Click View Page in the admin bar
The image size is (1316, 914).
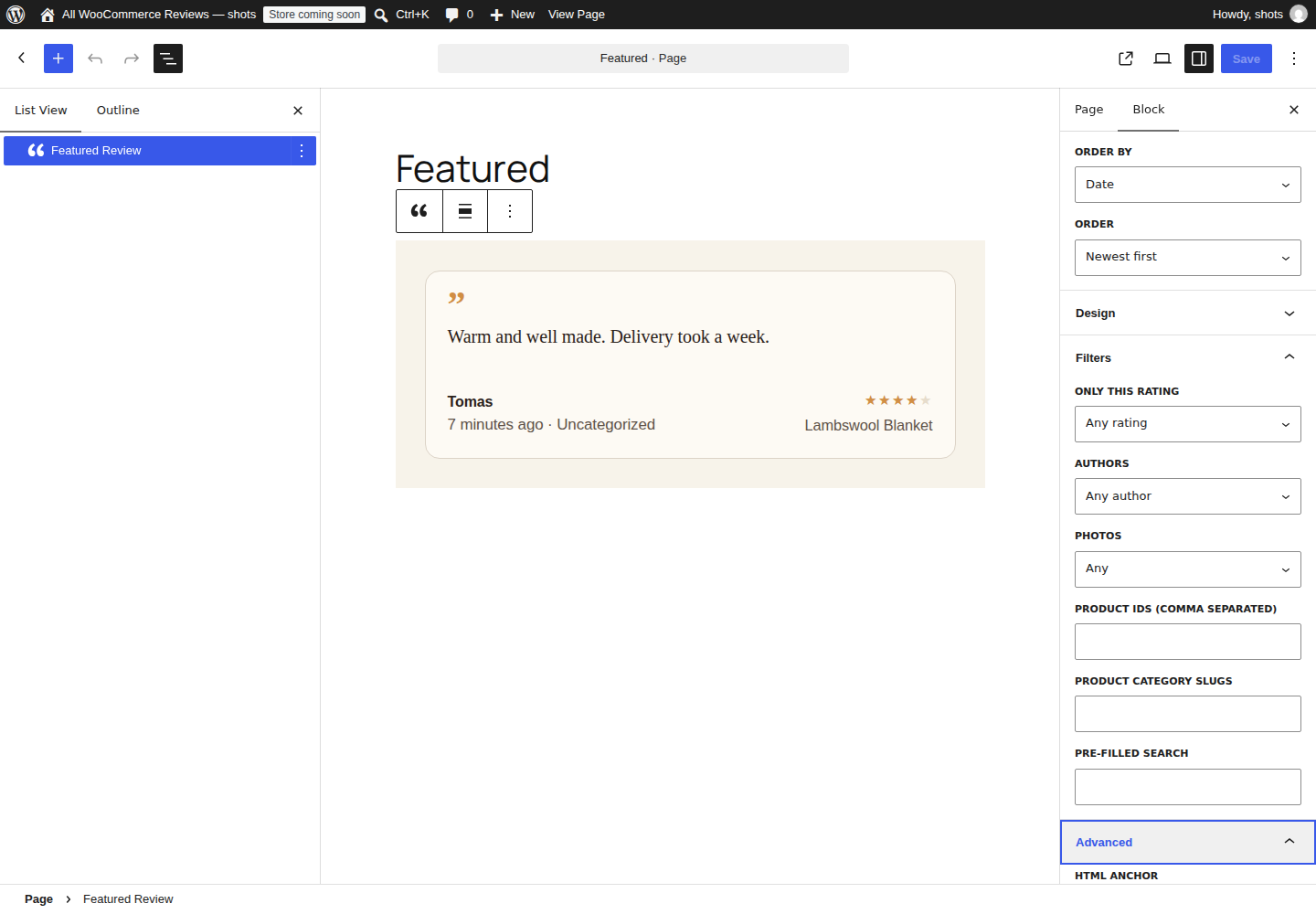coord(577,15)
